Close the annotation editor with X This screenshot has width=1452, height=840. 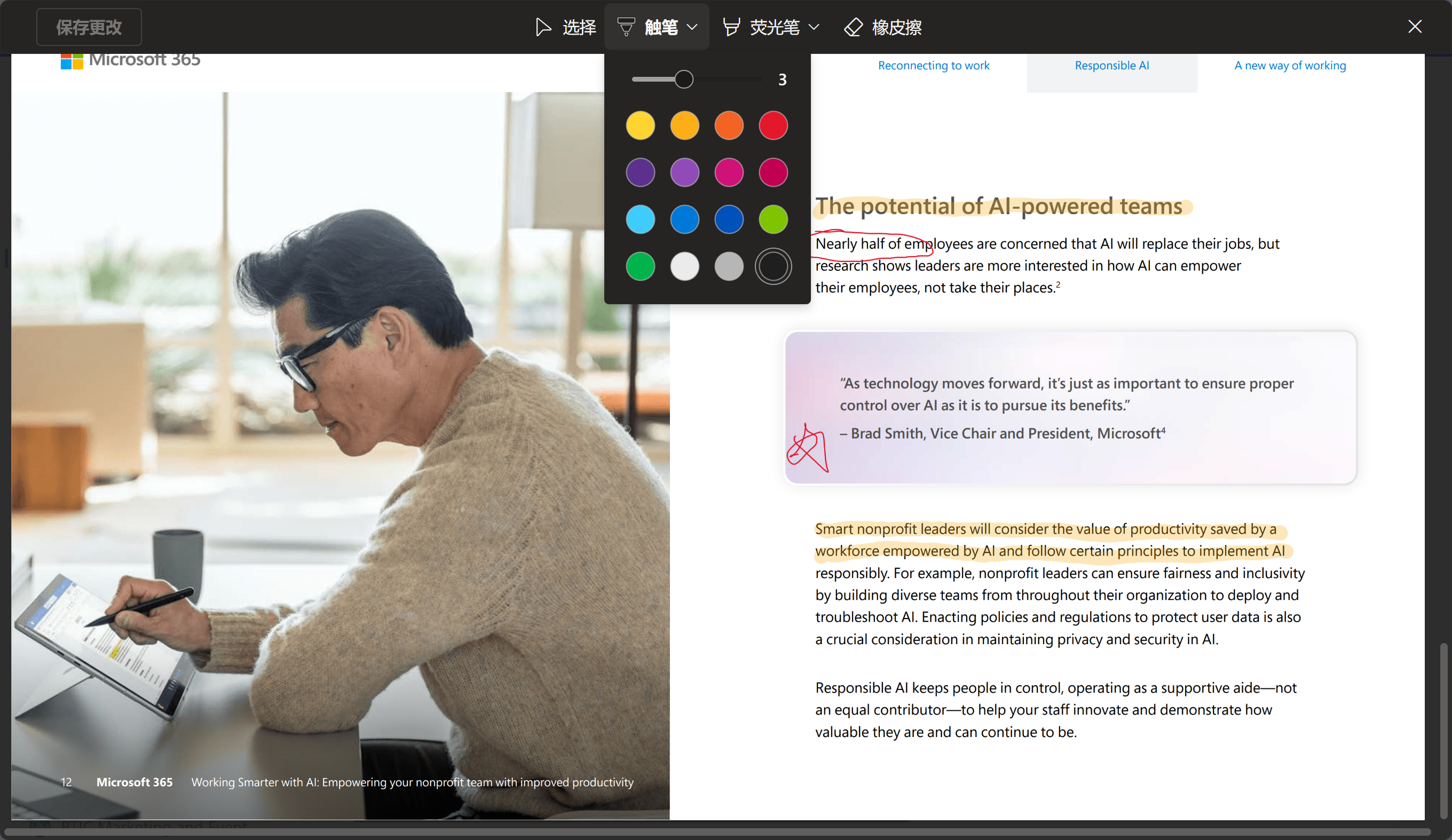(x=1415, y=27)
